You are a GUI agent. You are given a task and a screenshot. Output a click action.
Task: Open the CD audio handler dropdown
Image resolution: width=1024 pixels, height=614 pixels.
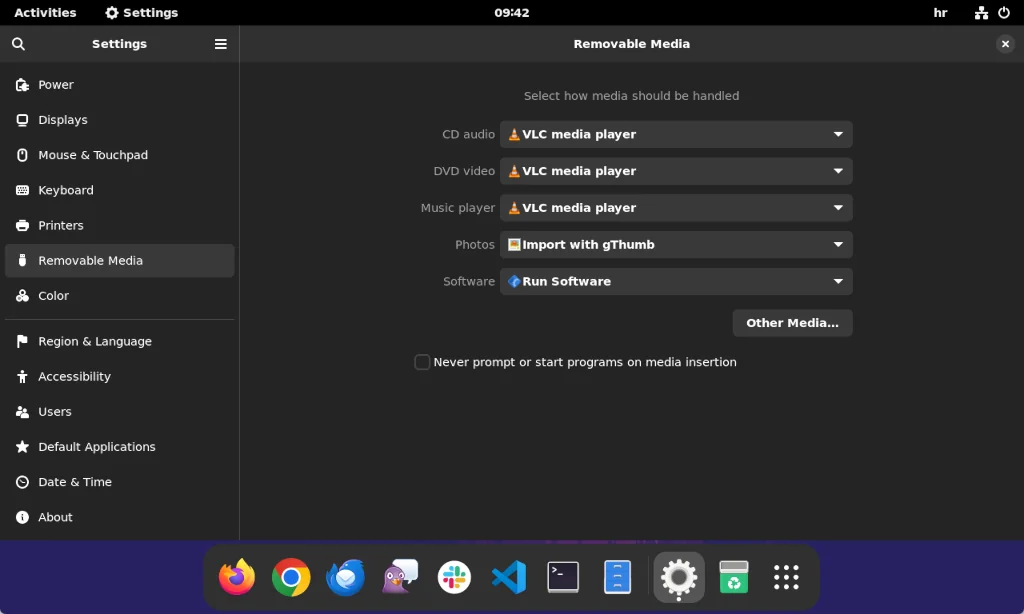click(676, 134)
